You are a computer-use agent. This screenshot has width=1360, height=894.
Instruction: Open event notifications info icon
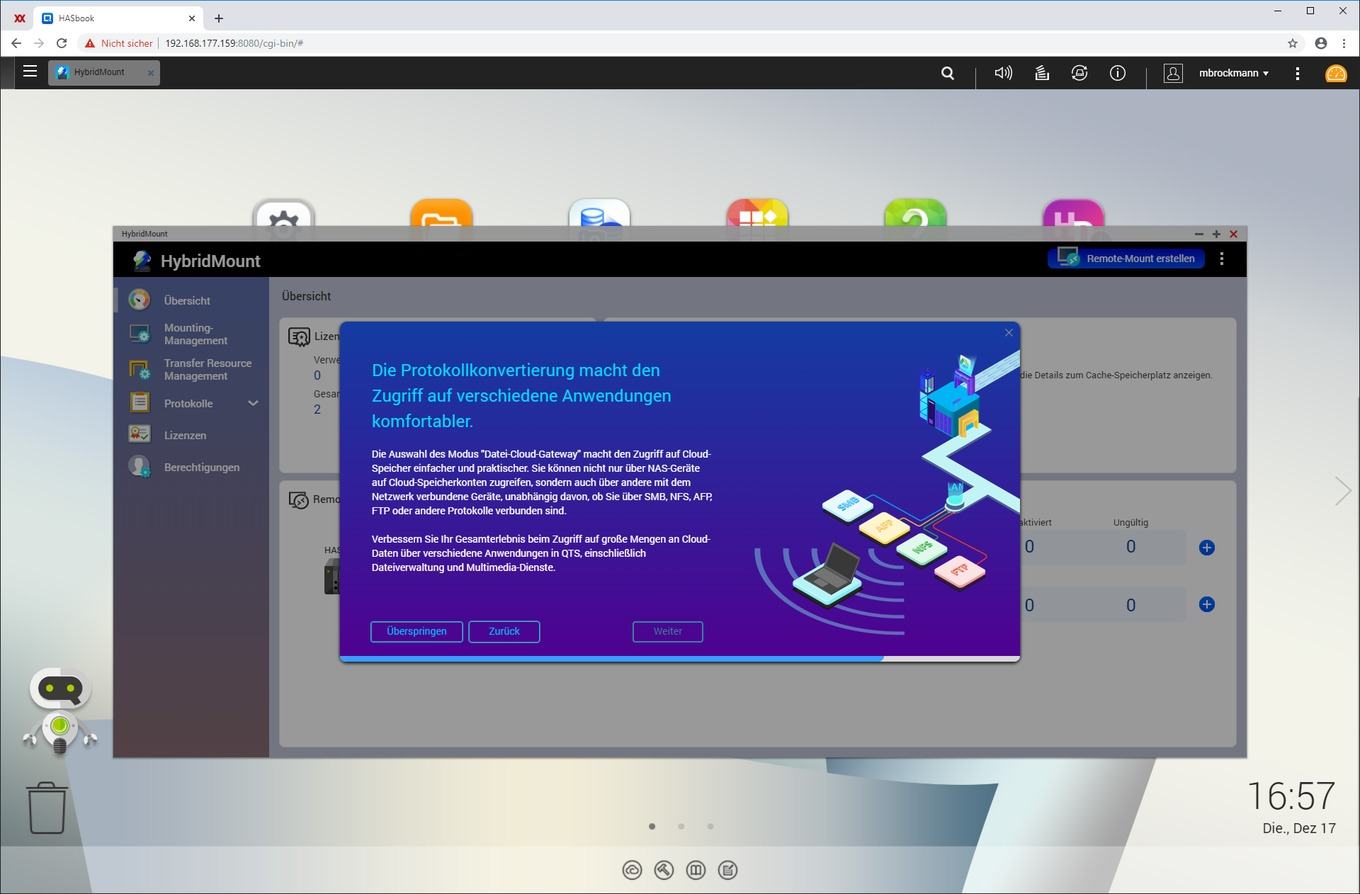pyautogui.click(x=1118, y=73)
